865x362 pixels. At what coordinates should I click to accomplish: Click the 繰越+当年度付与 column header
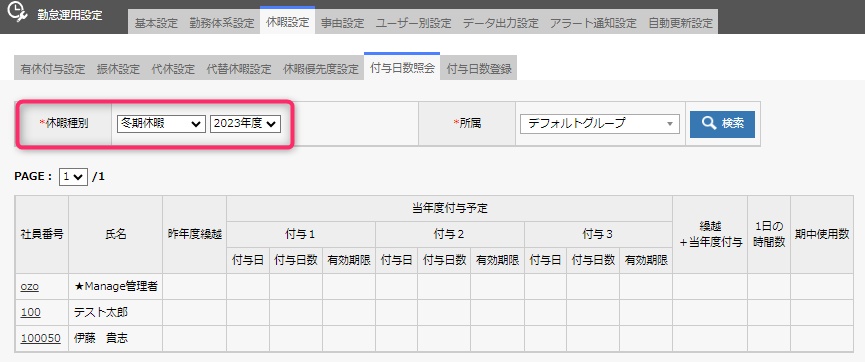pos(710,235)
